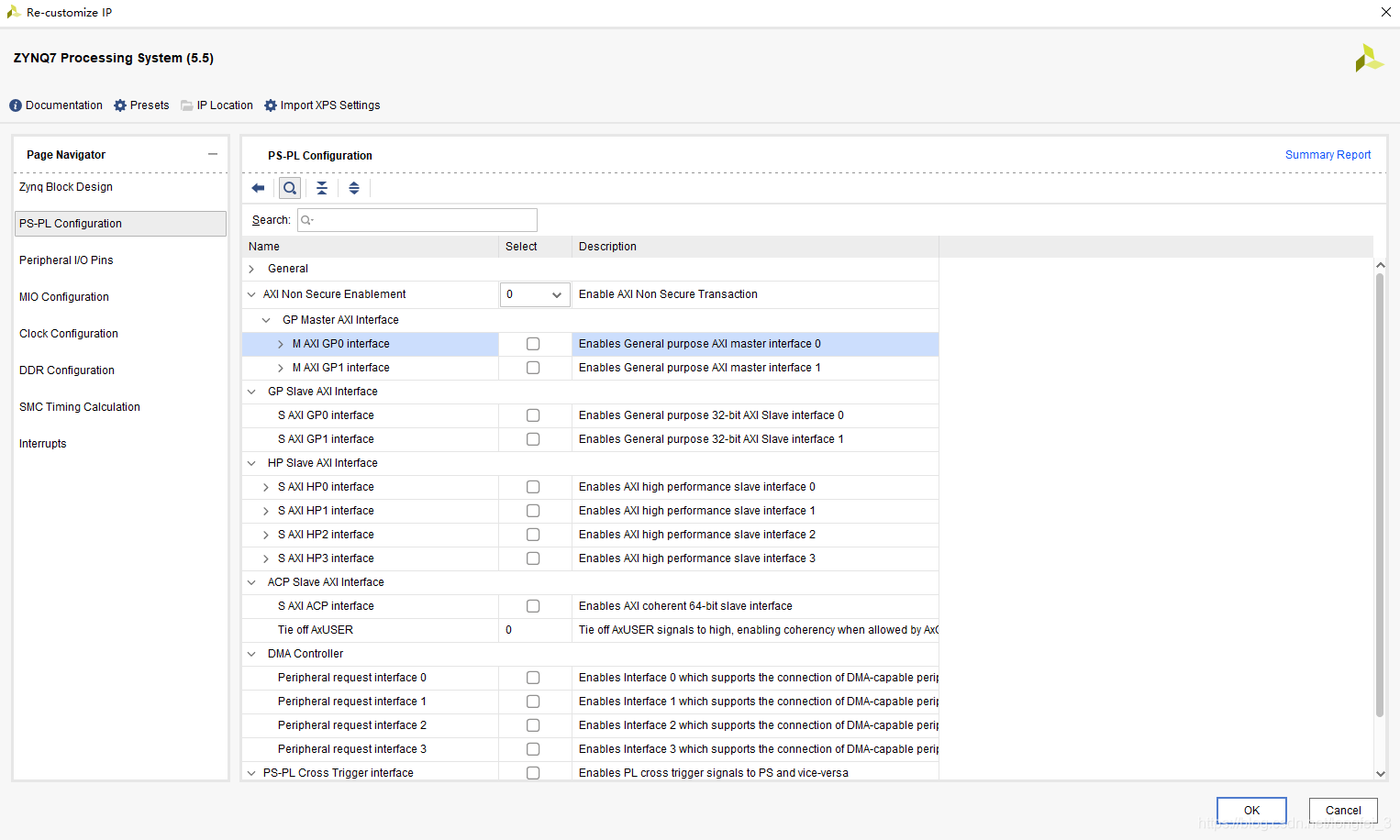
Task: Click the OK button
Action: tap(1251, 811)
